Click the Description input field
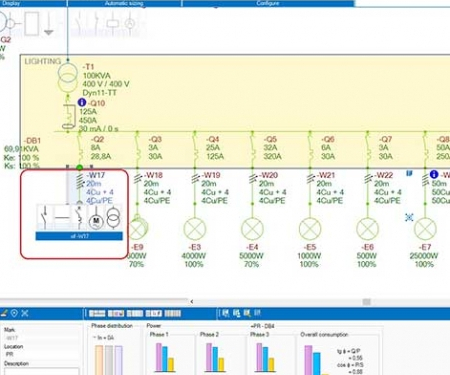450x375 pixels. pos(41,371)
